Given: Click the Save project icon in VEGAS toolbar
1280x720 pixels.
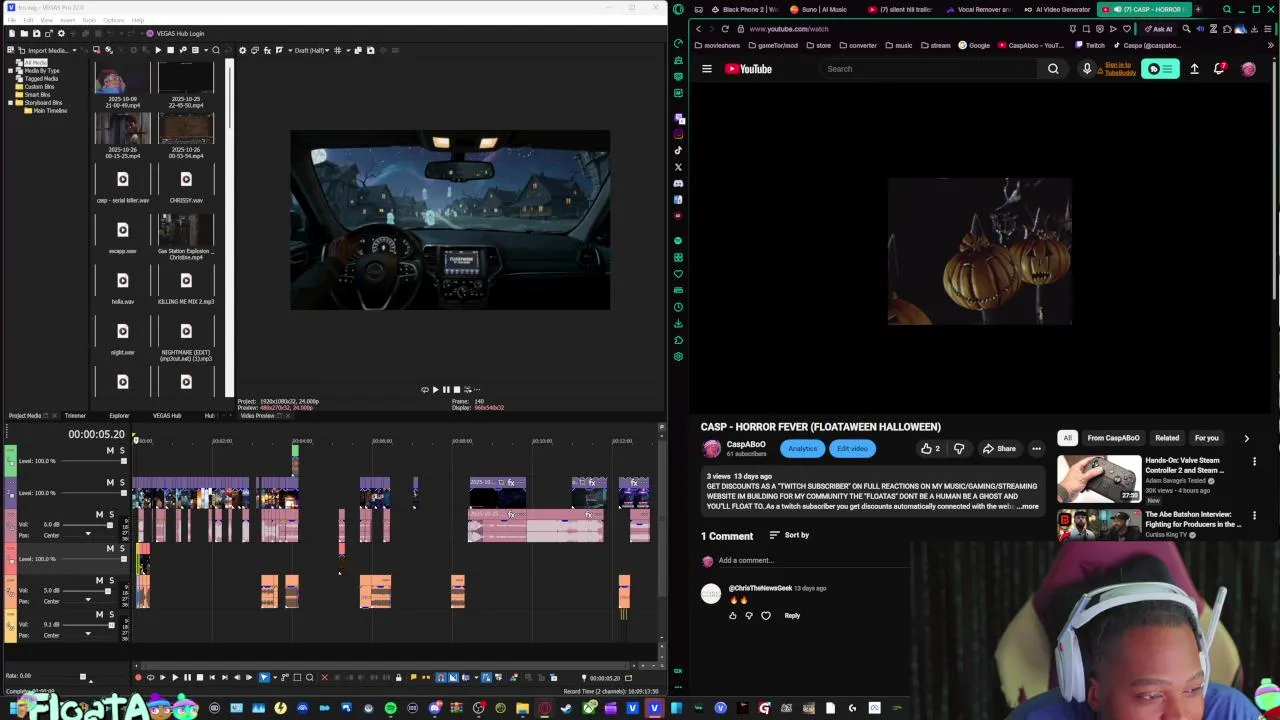Looking at the screenshot, I should point(36,34).
